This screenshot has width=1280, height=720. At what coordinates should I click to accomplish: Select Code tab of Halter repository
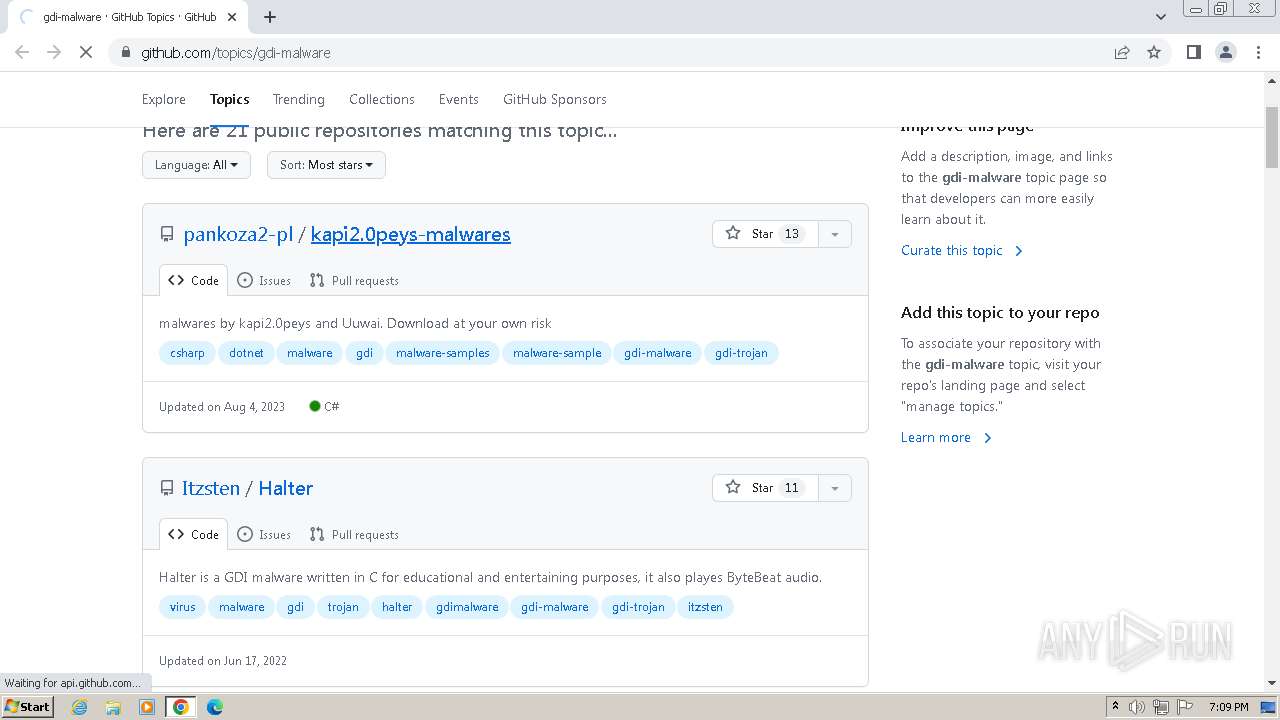pos(193,535)
